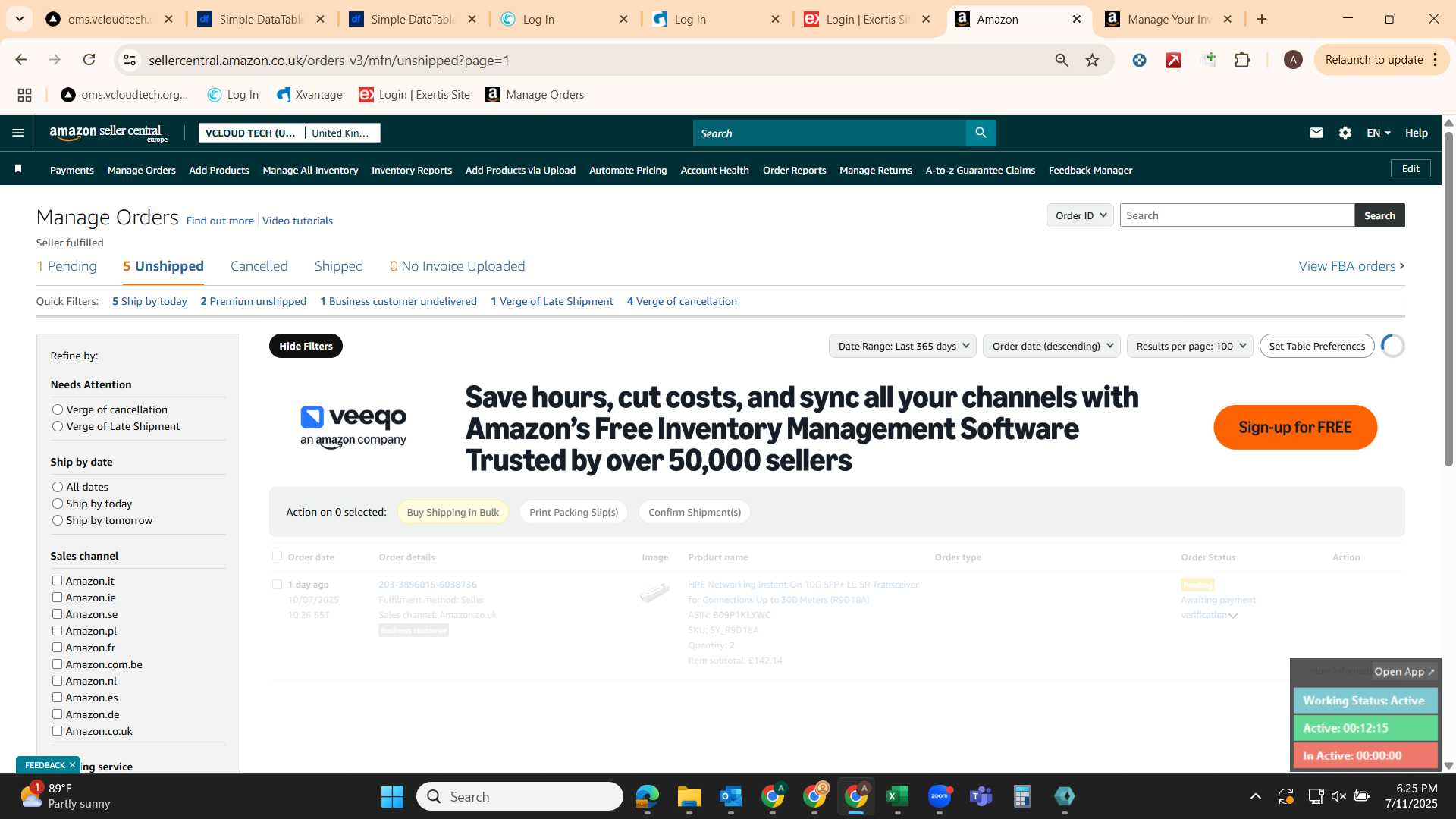Open Results per page dropdown

1190,346
